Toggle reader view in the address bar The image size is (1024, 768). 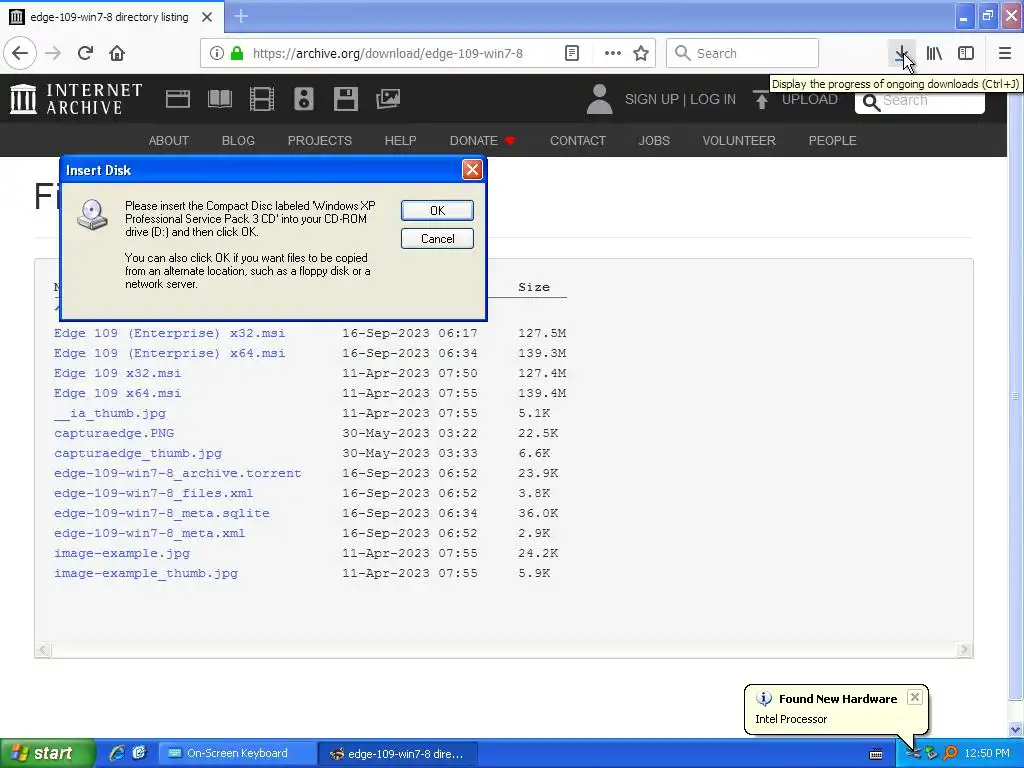coord(571,53)
